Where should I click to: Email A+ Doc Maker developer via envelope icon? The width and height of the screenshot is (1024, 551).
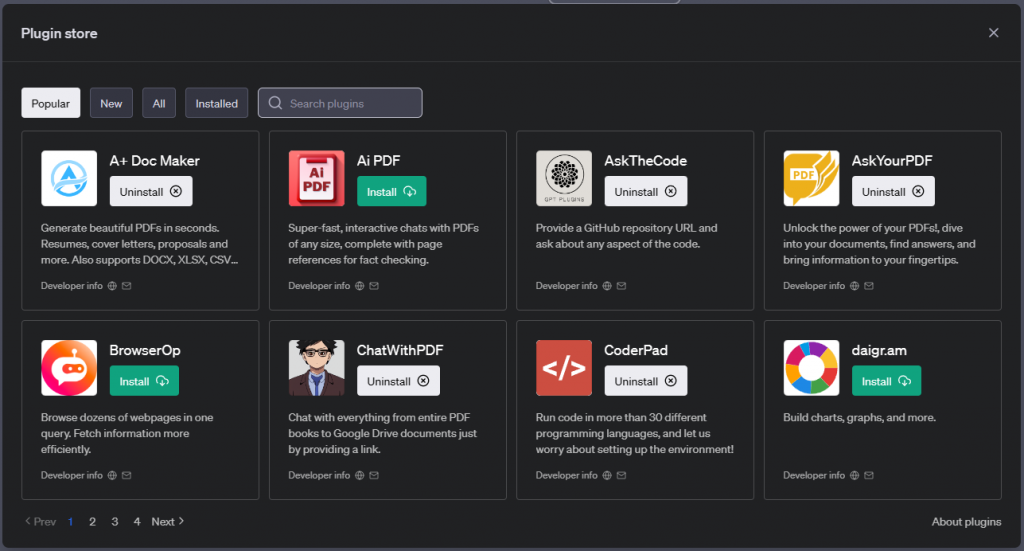127,286
